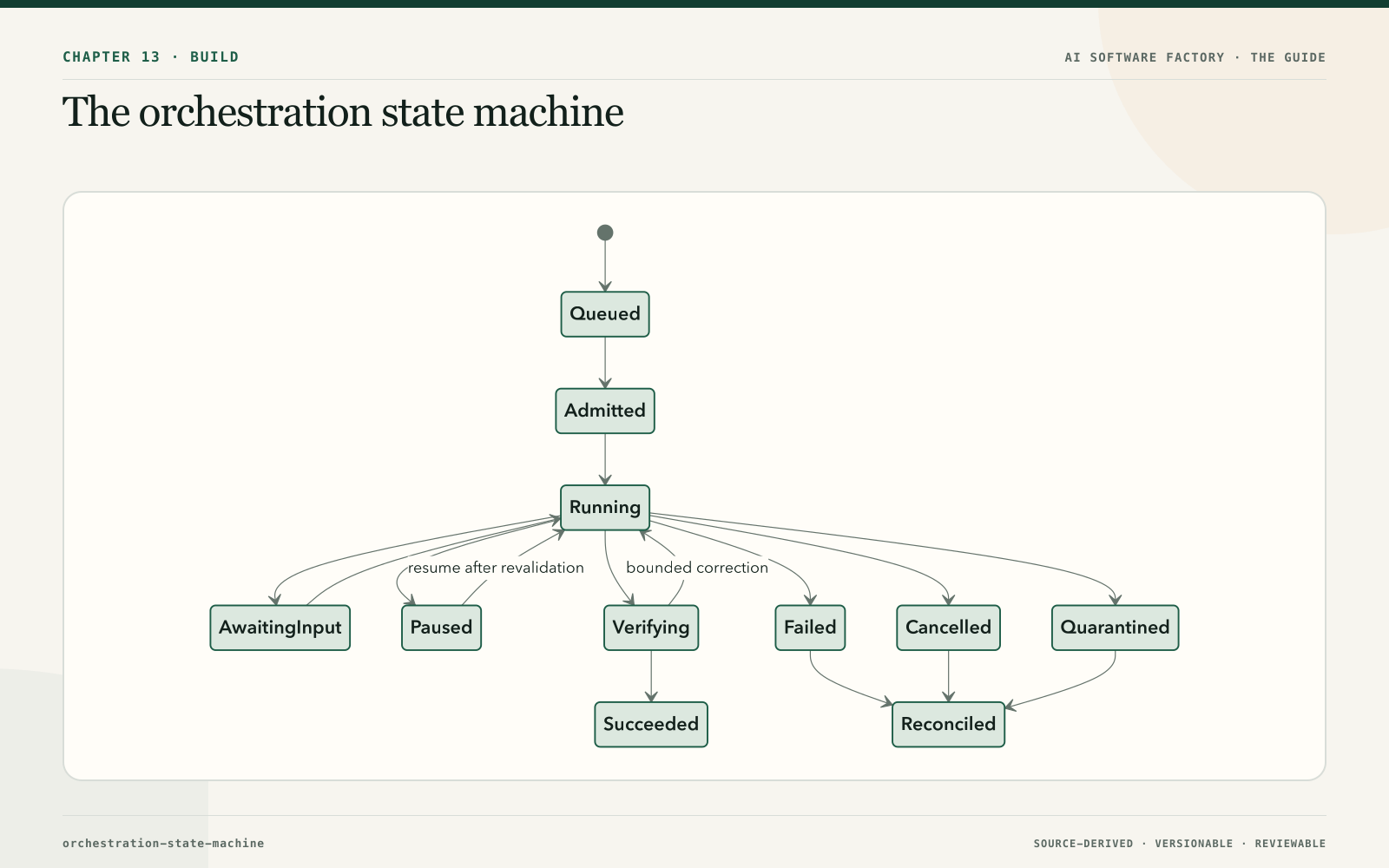Click the 'resume after revalidation' edge label
This screenshot has width=1389, height=868.
click(x=497, y=568)
